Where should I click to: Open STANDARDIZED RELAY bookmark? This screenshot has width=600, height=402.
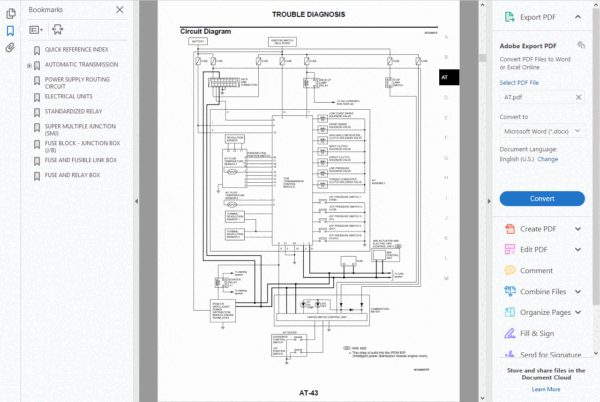click(x=73, y=111)
